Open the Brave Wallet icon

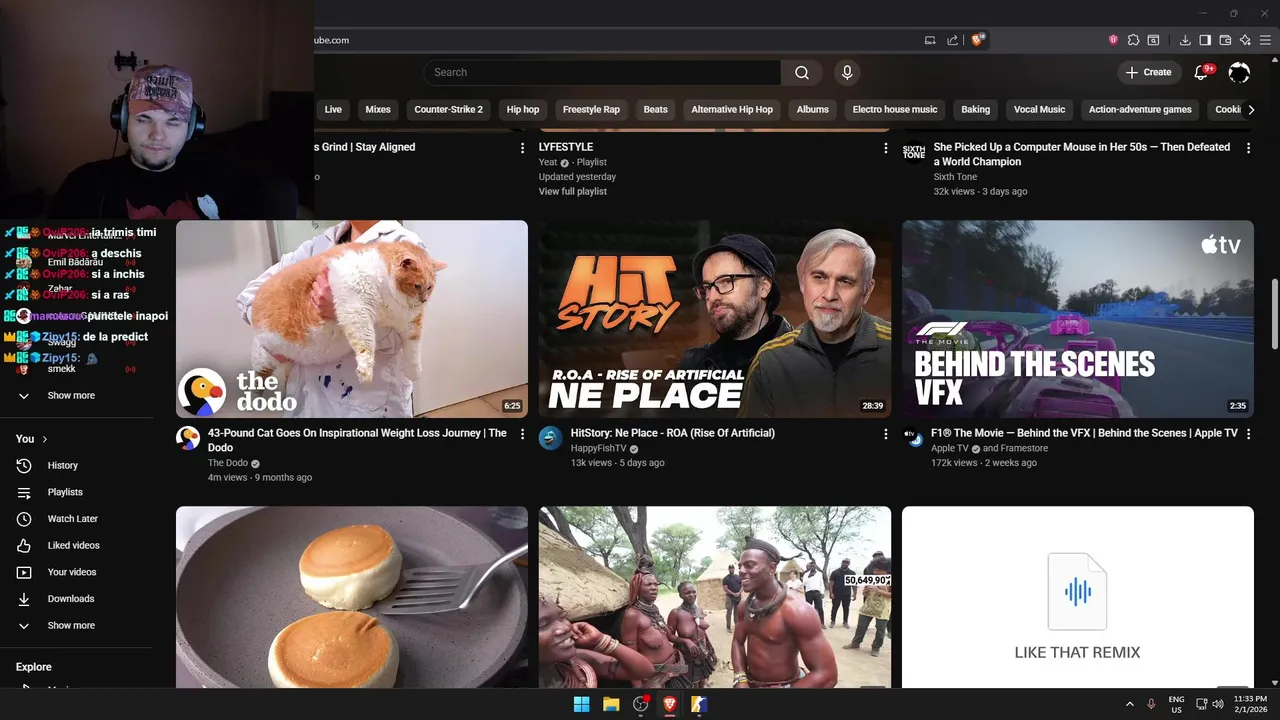click(x=1225, y=40)
